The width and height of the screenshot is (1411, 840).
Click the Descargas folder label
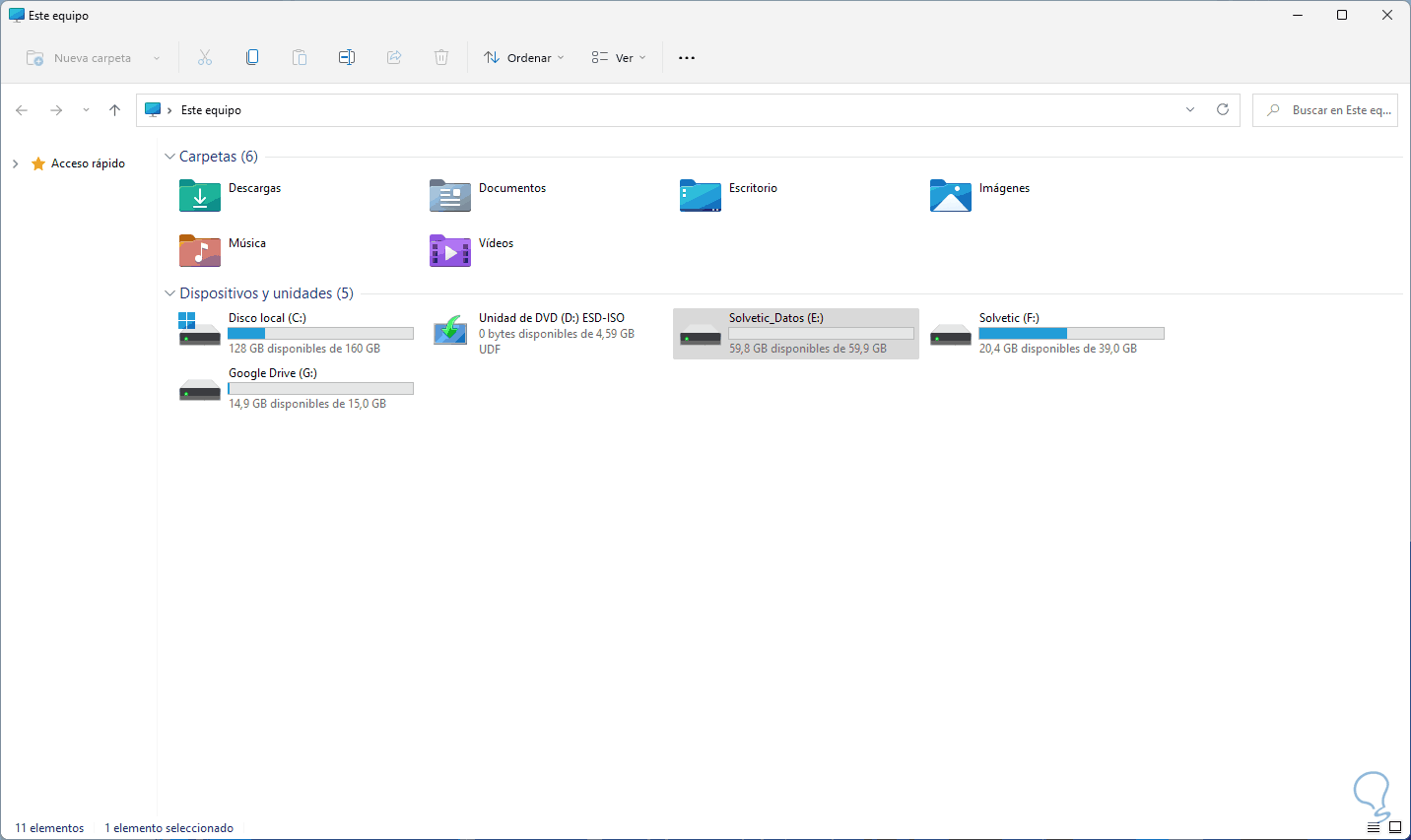pos(254,188)
